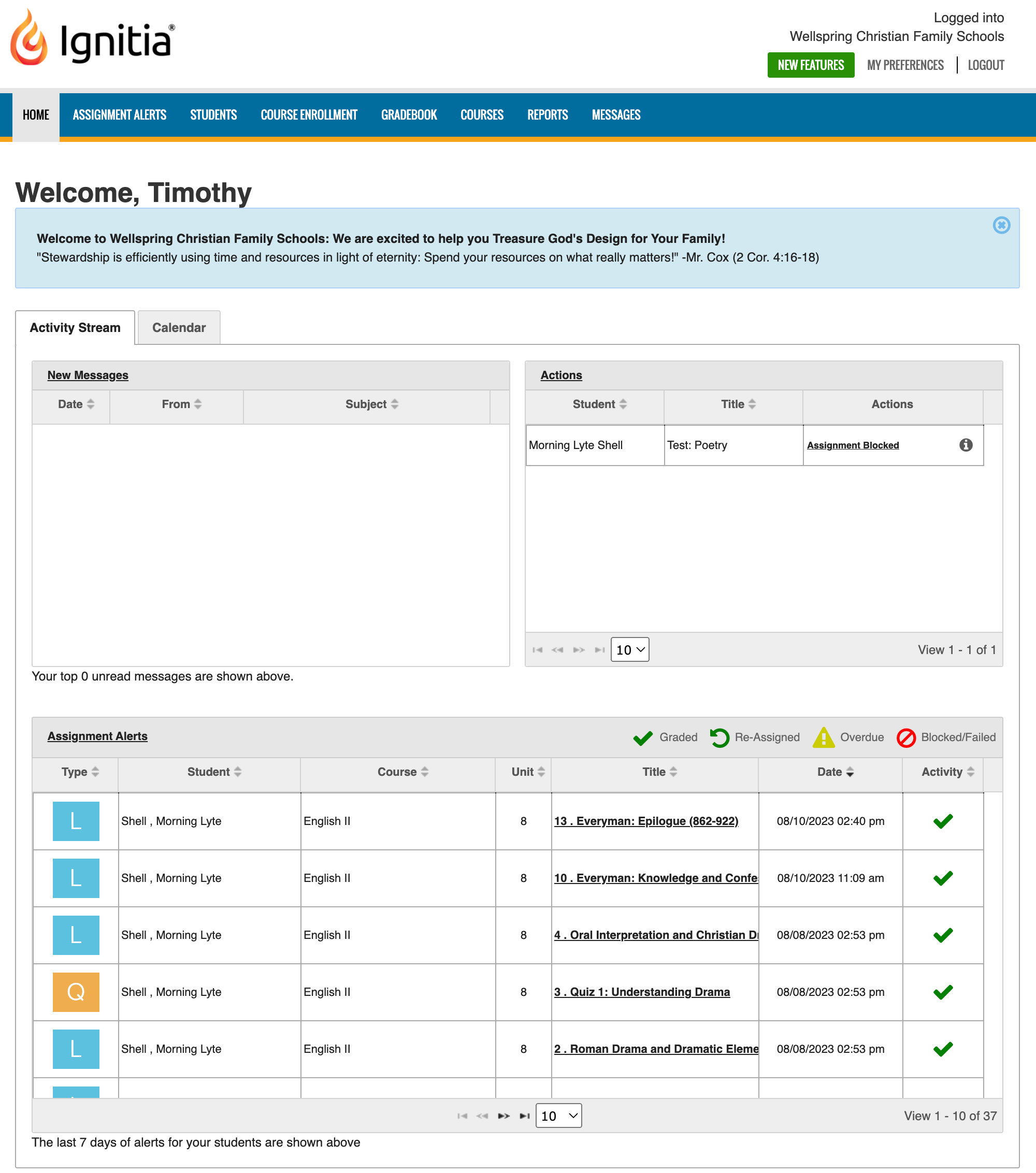Click graded checkmark for Everyman: Epilogue row
This screenshot has height=1173, width=1036.
pyautogui.click(x=942, y=821)
